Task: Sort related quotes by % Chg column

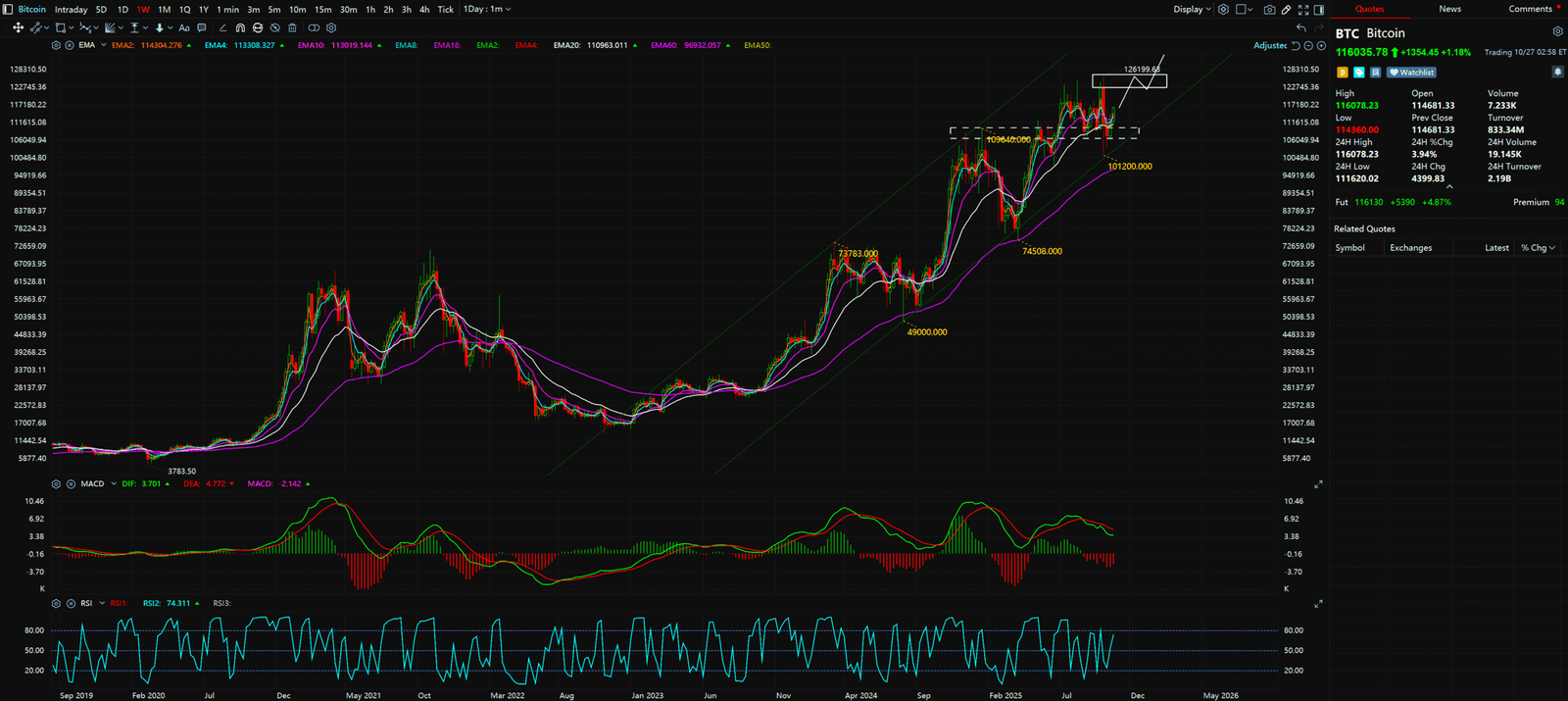Action: tap(1537, 248)
